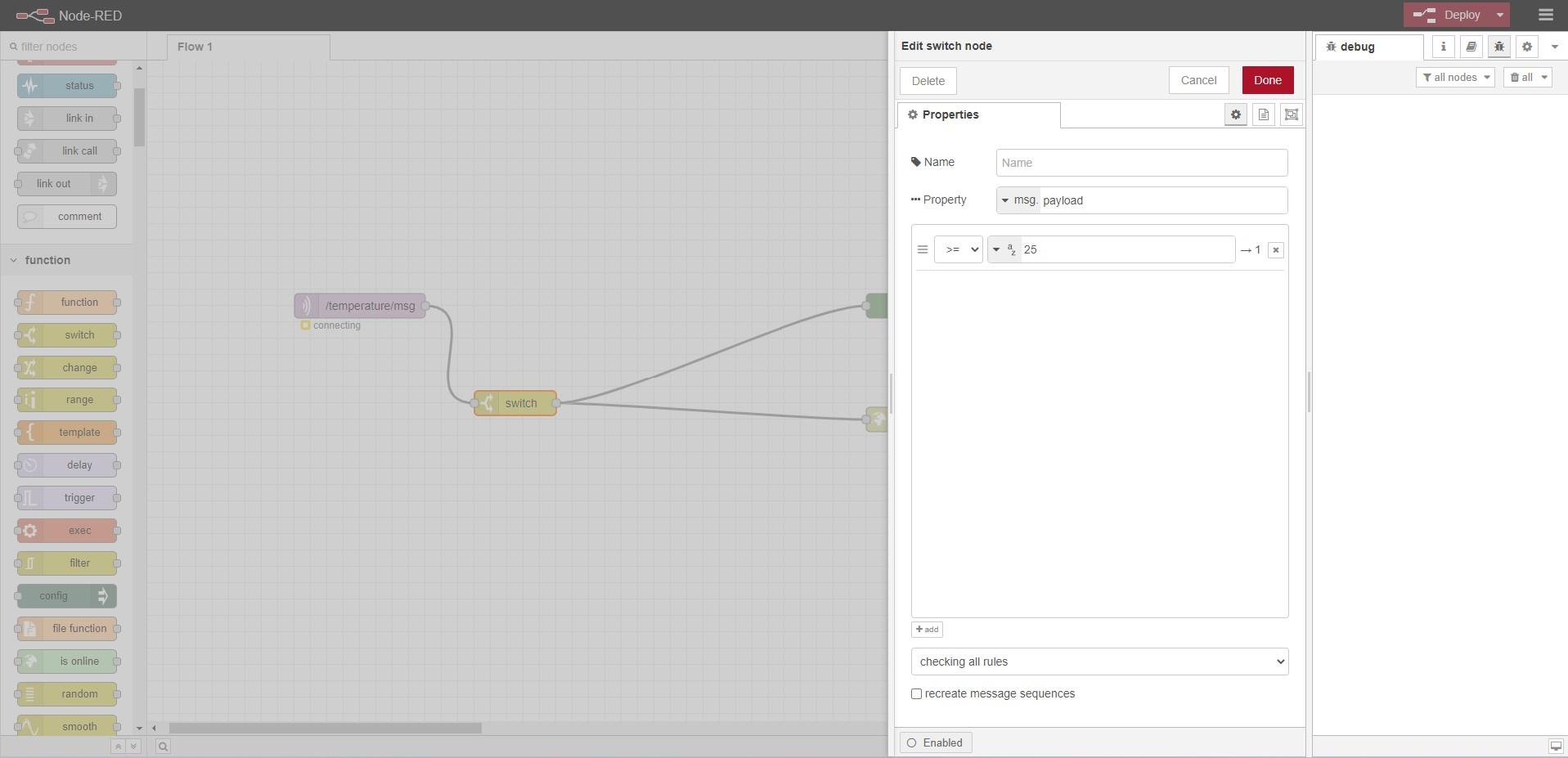This screenshot has height=758, width=1568.
Task: Select the comment palette node
Action: [67, 217]
